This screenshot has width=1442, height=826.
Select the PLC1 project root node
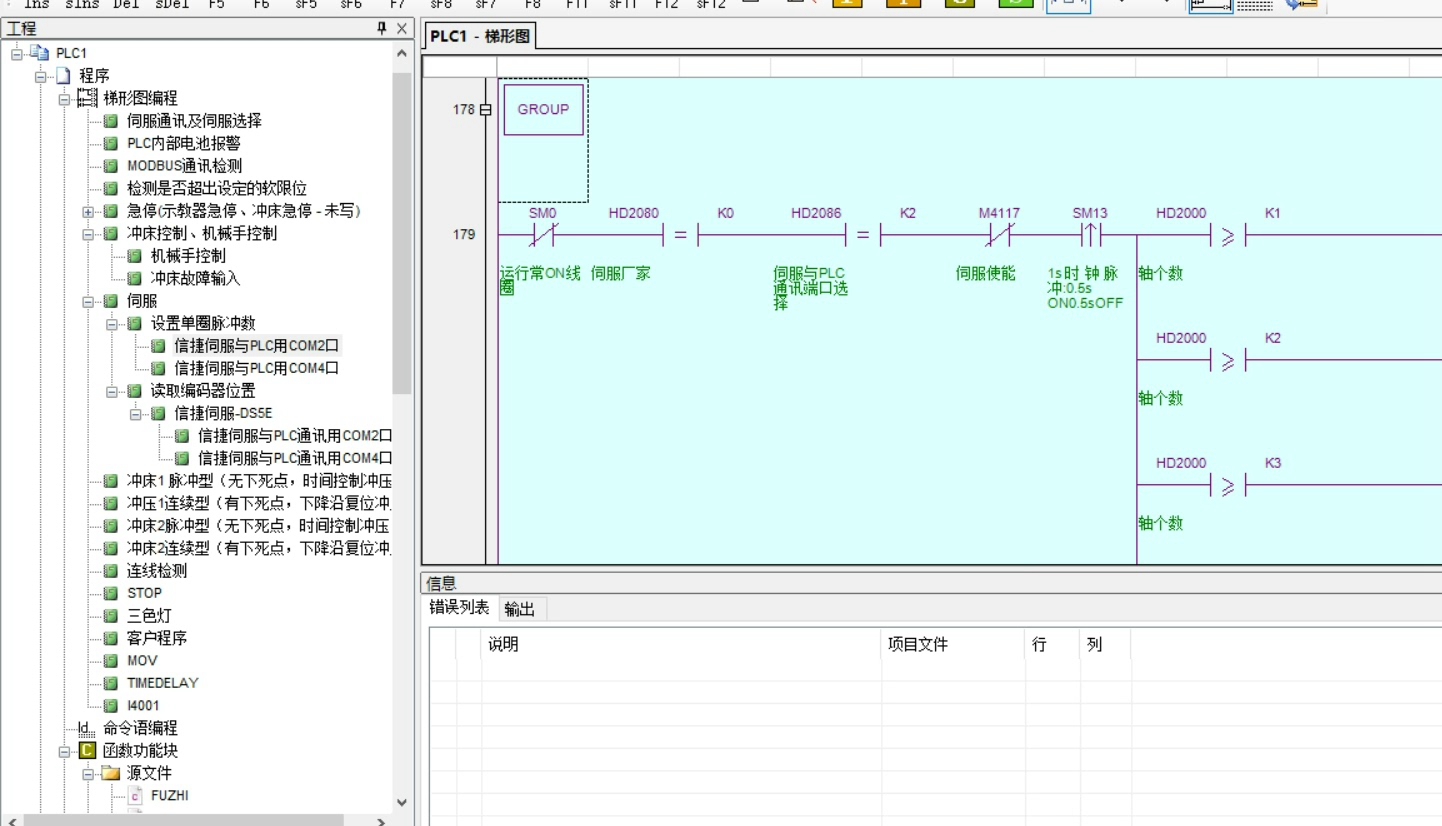tap(71, 53)
